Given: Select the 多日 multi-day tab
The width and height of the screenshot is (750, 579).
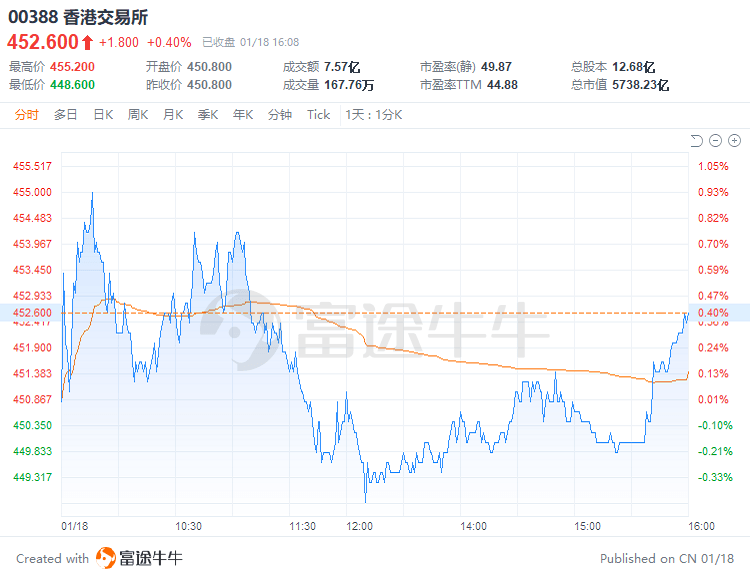Looking at the screenshot, I should (x=66, y=115).
